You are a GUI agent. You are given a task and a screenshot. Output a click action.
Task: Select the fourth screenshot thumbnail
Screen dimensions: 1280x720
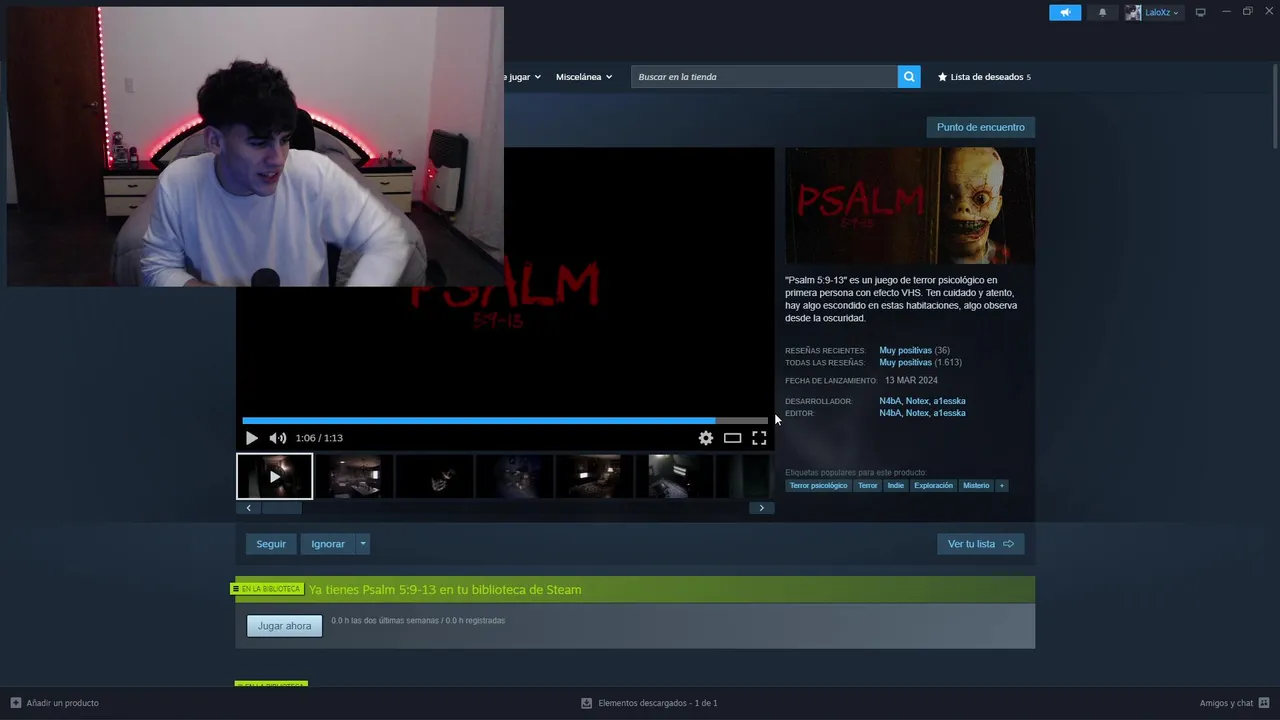(x=514, y=476)
